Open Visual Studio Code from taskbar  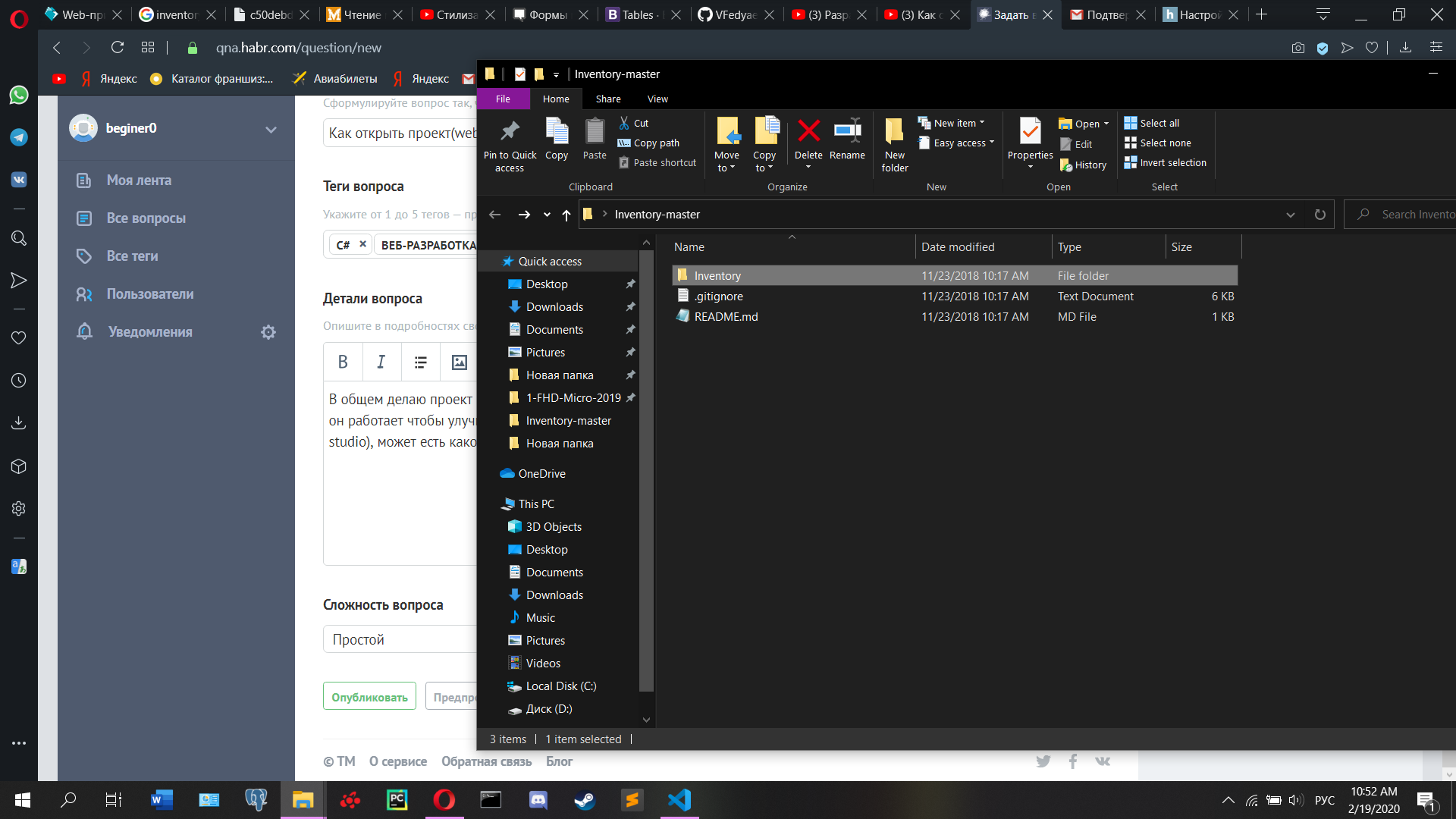pyautogui.click(x=679, y=799)
